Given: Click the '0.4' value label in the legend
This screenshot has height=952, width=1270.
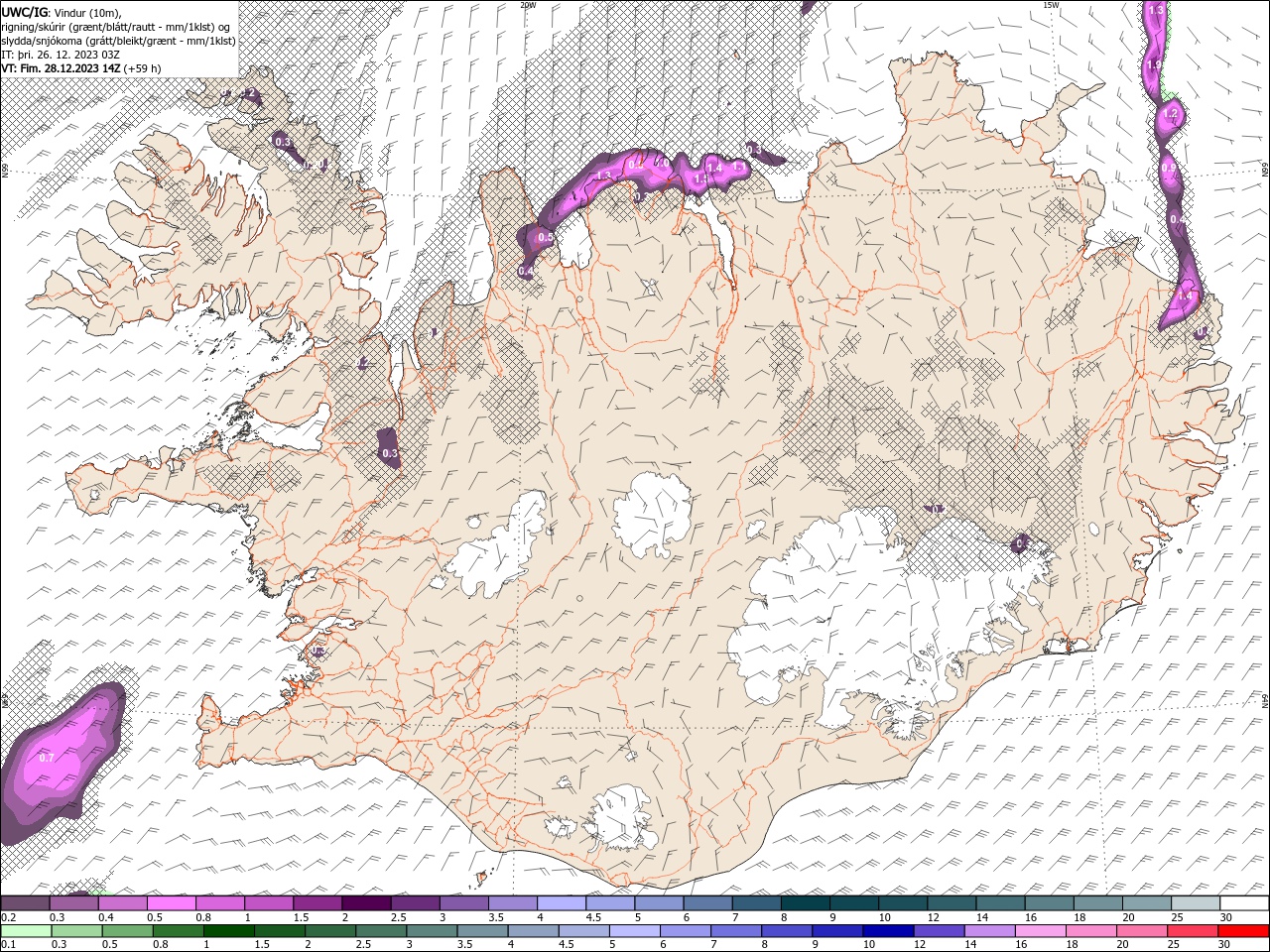Looking at the screenshot, I should pos(106,917).
